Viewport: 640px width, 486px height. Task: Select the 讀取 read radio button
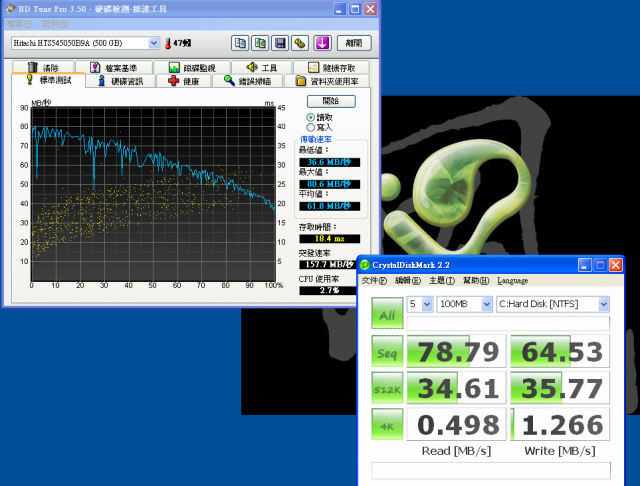(311, 118)
